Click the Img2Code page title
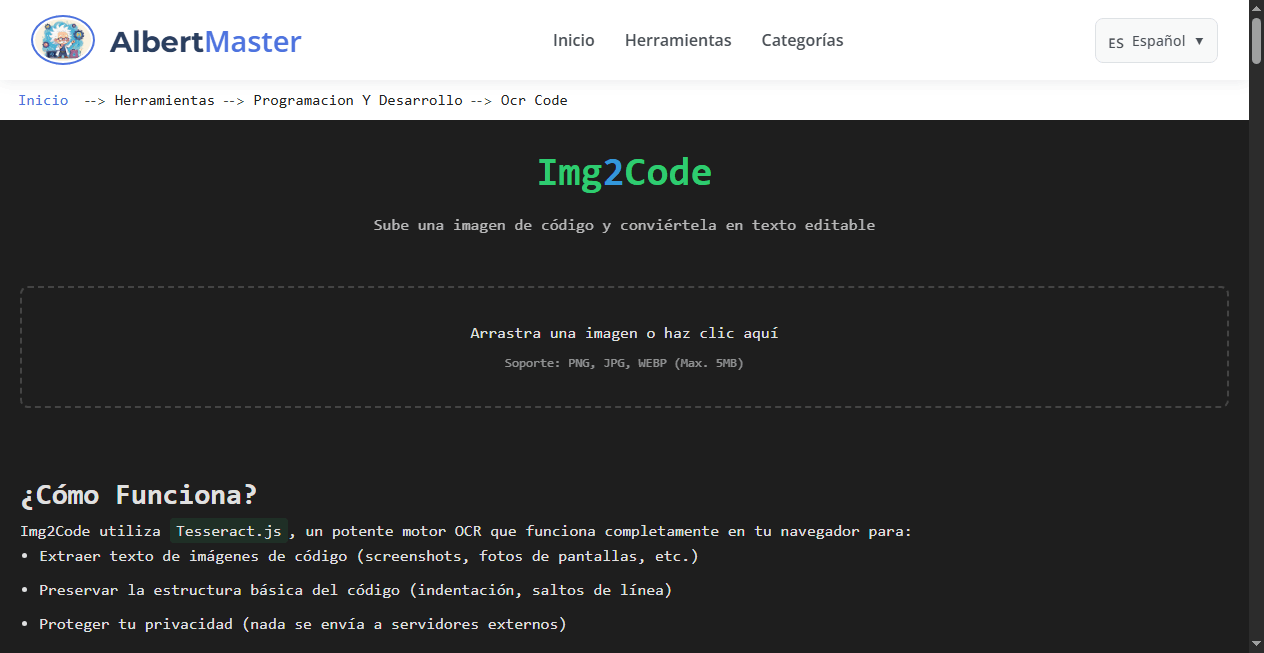1264x653 pixels. click(624, 172)
